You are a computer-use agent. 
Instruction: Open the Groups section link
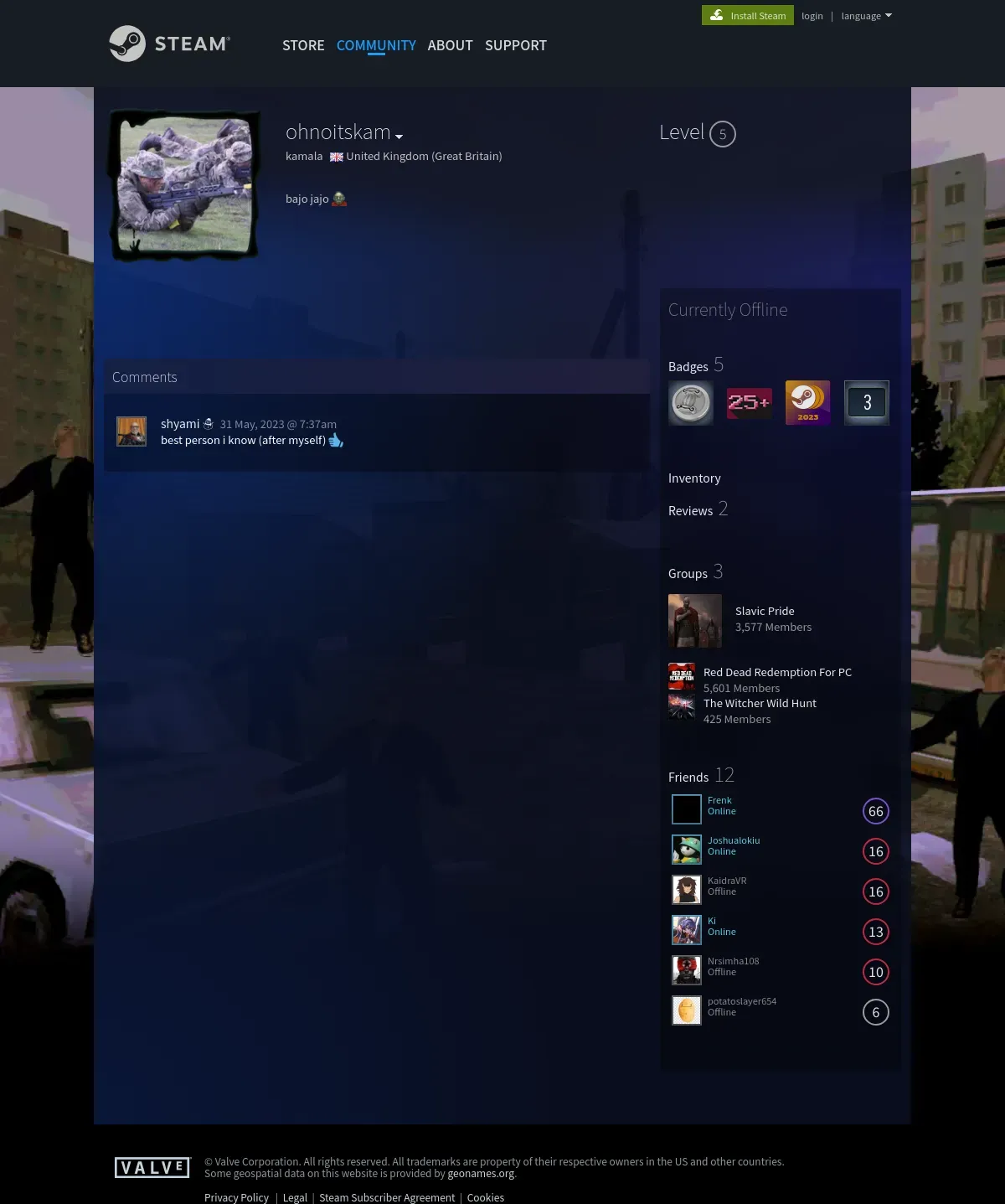pos(695,572)
